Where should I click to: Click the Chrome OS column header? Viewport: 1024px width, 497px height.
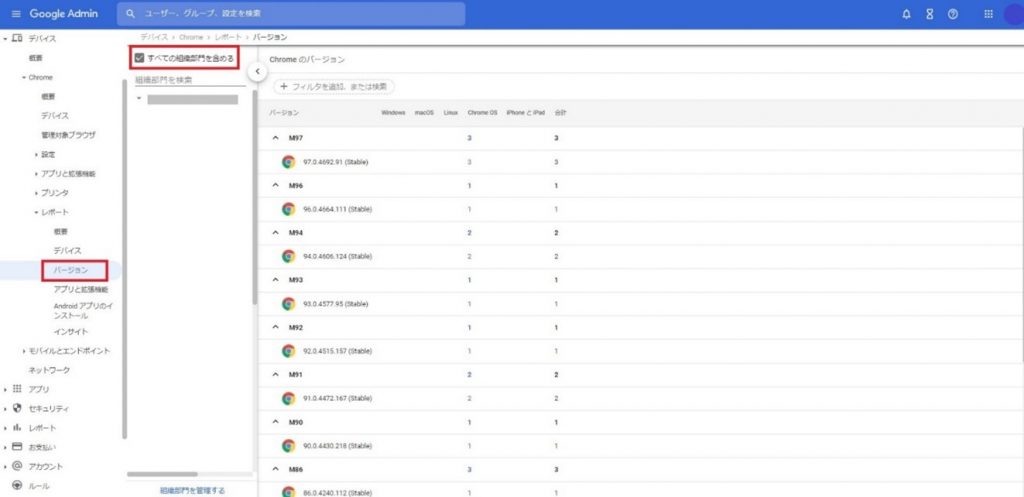click(x=482, y=113)
